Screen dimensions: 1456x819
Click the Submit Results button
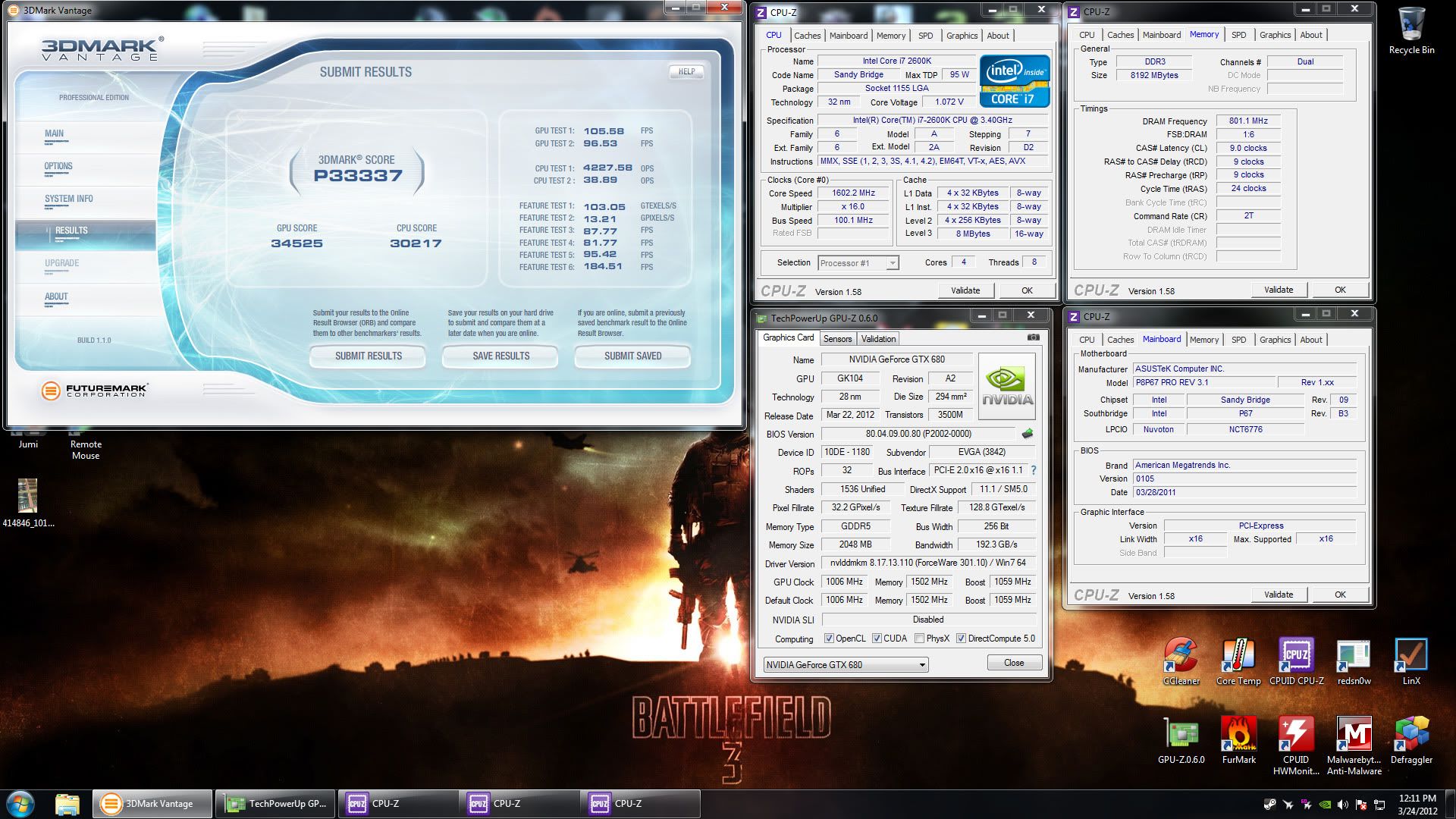click(369, 356)
